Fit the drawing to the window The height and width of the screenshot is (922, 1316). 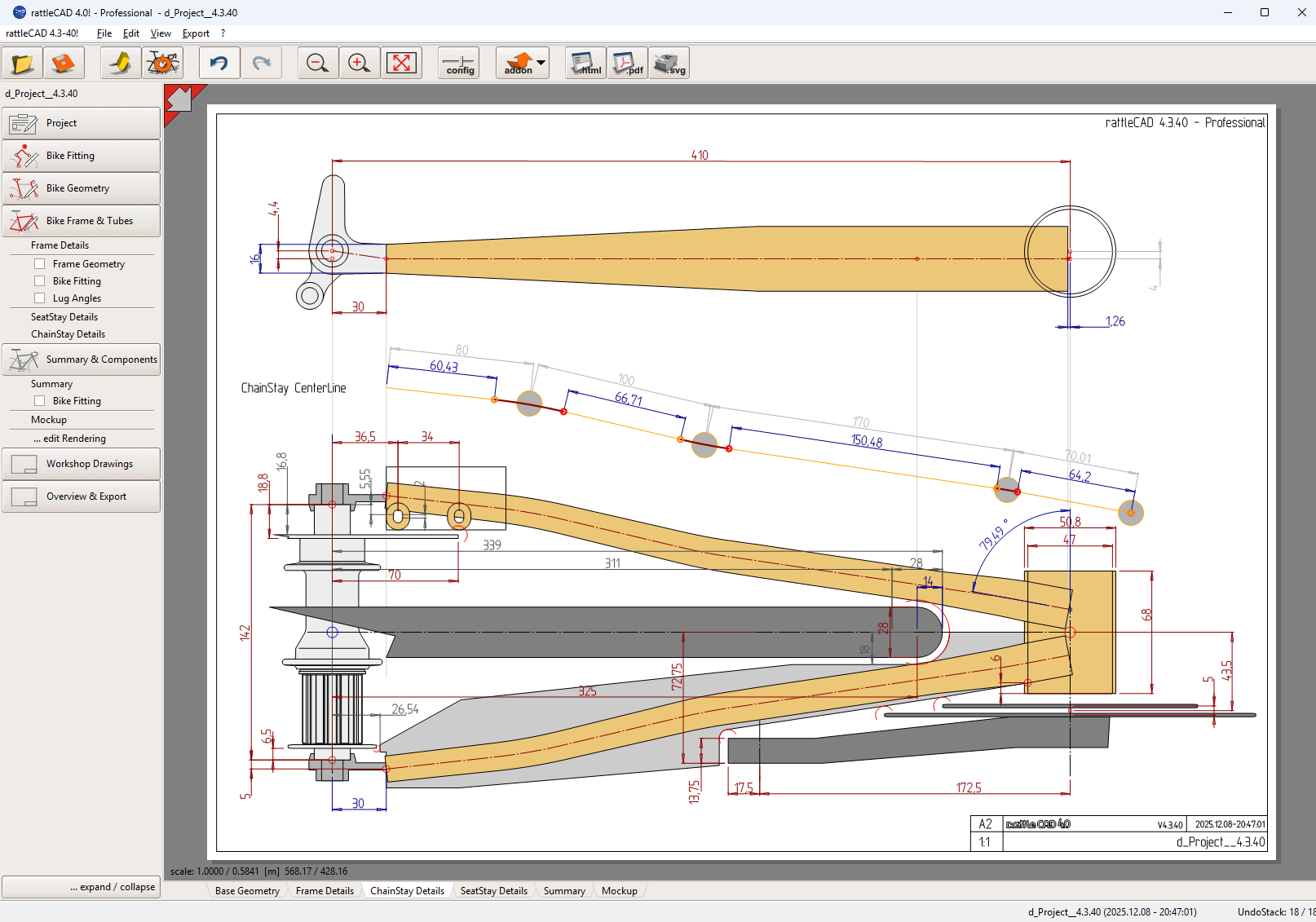pos(401,64)
